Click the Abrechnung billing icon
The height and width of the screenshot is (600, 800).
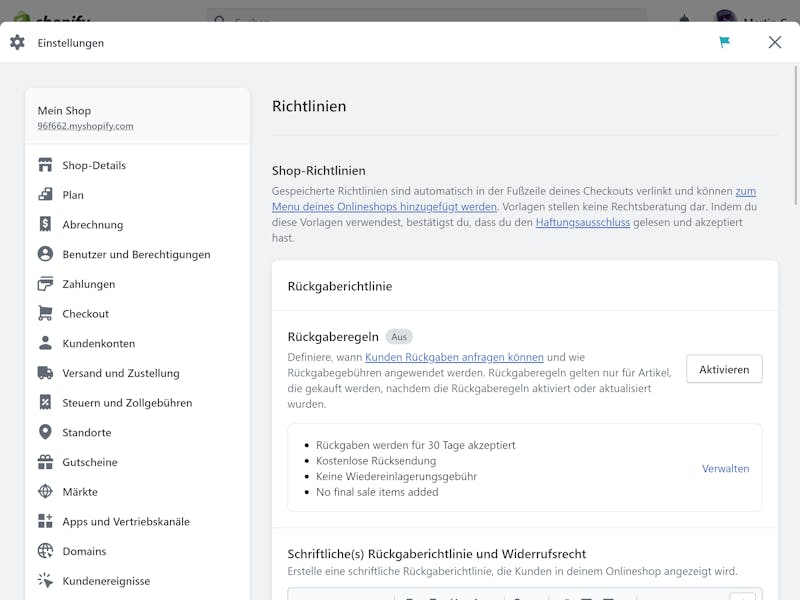click(45, 224)
